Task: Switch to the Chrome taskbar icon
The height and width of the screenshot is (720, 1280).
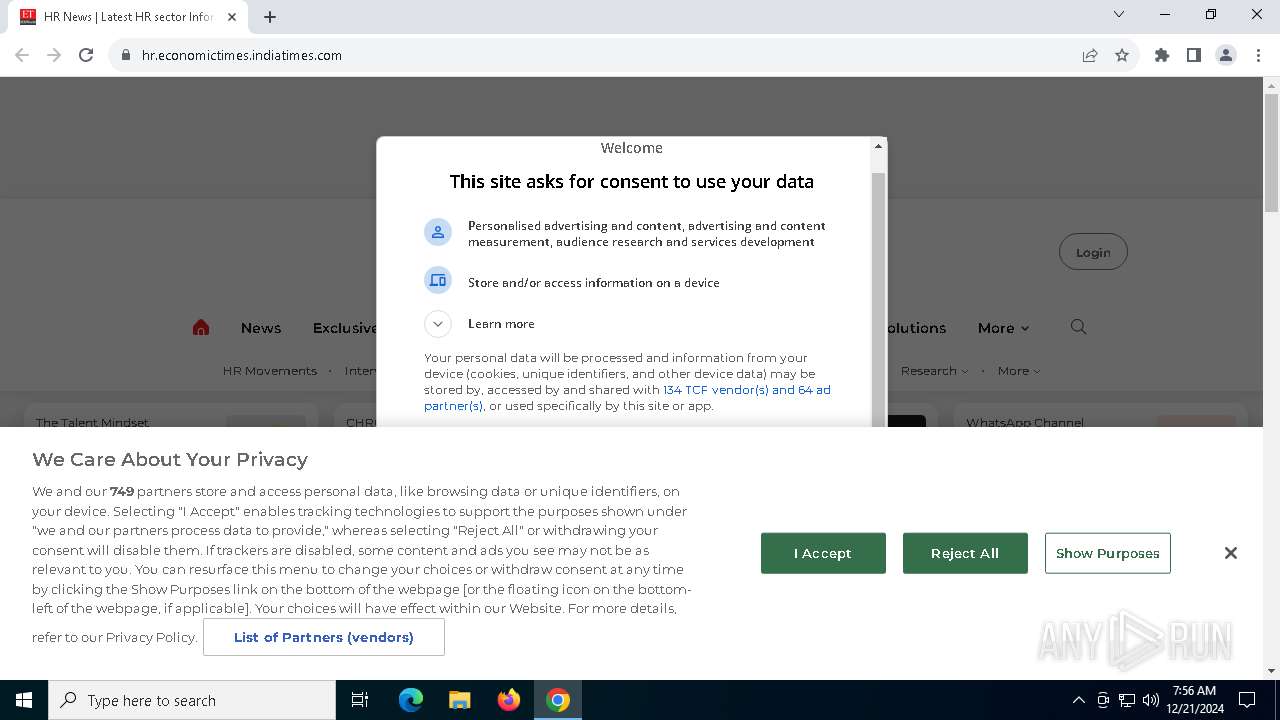Action: [558, 700]
